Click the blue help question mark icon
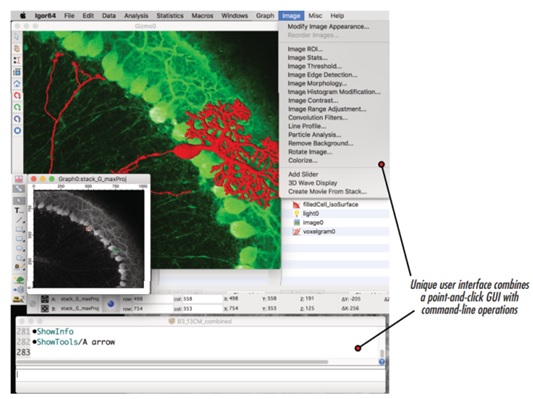Image resolution: width=533 pixels, height=399 pixels. (382, 362)
